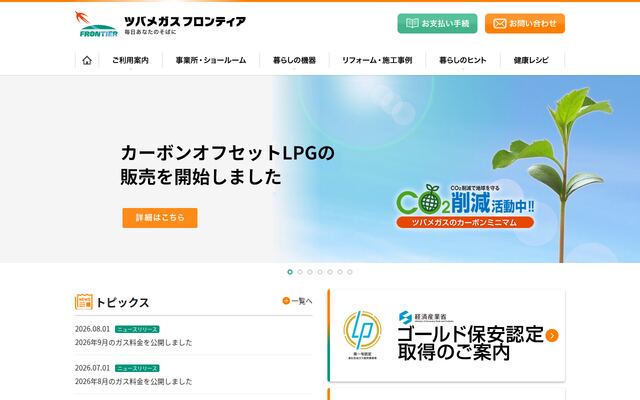Select the first carousel slide dot
The image size is (640, 400).
(290, 272)
